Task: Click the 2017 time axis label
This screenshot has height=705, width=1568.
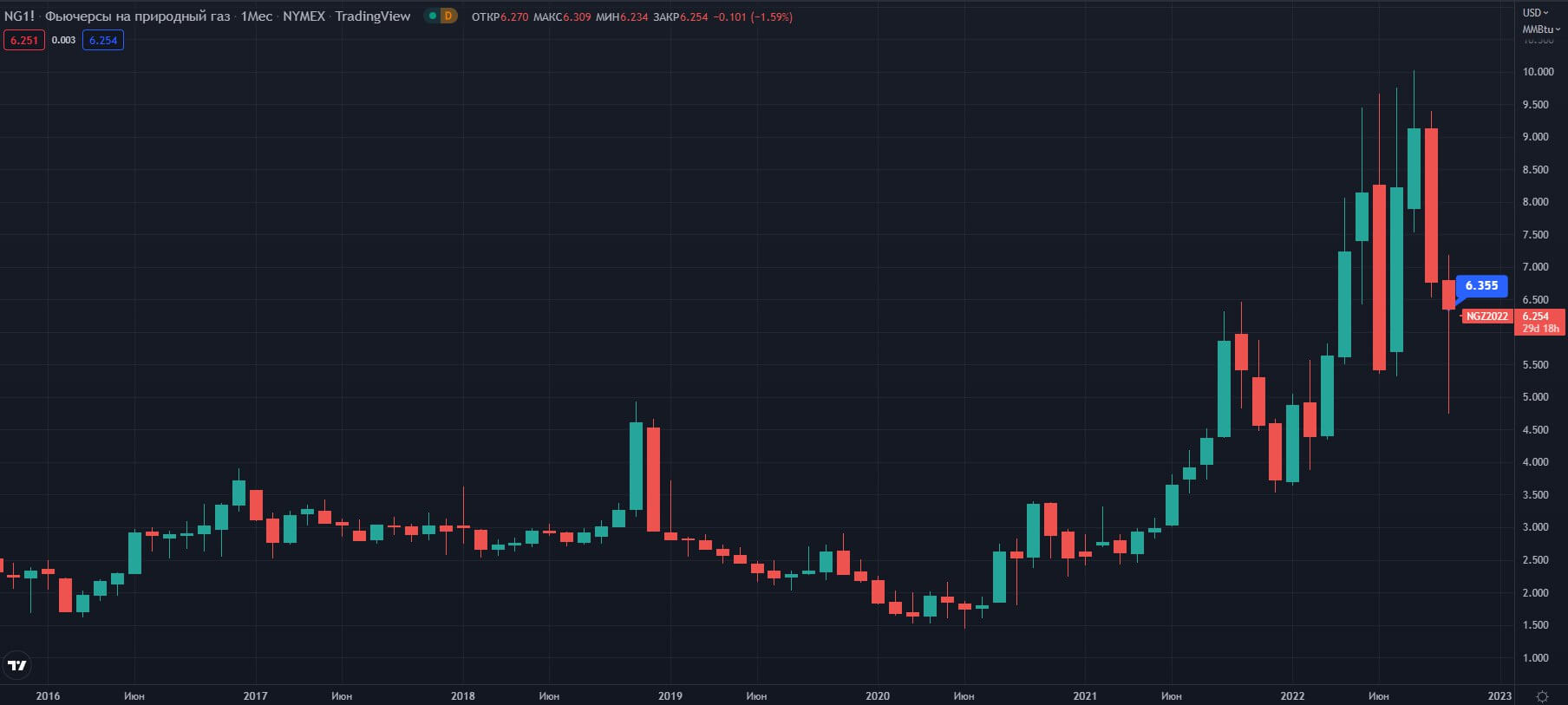Action: click(x=255, y=696)
